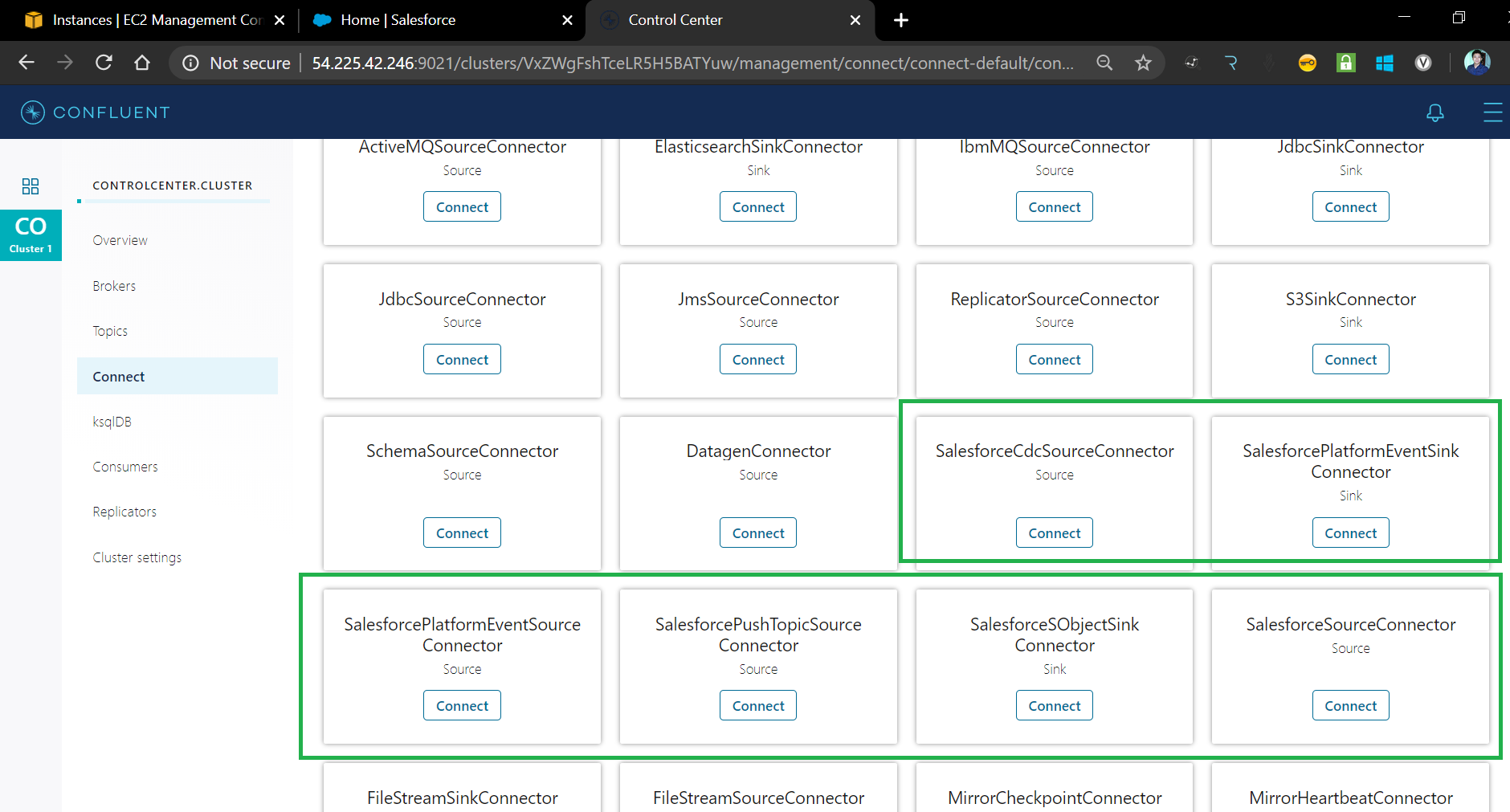
Task: Connect the ReplicatorSourceConnector
Action: [1055, 359]
